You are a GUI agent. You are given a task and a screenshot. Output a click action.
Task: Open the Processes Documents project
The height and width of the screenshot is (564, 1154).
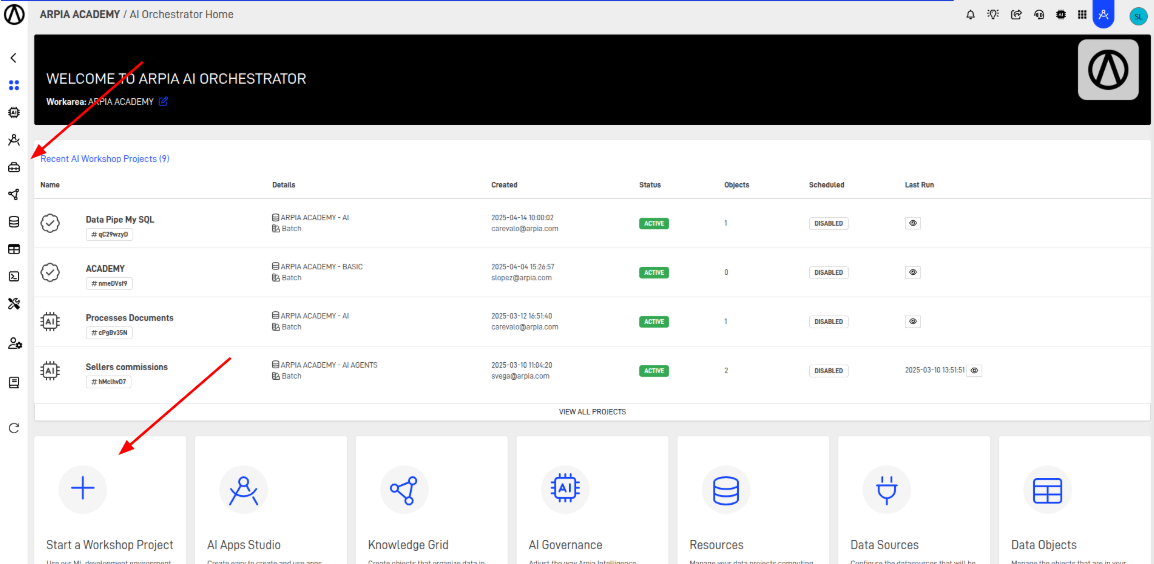[x=130, y=318]
